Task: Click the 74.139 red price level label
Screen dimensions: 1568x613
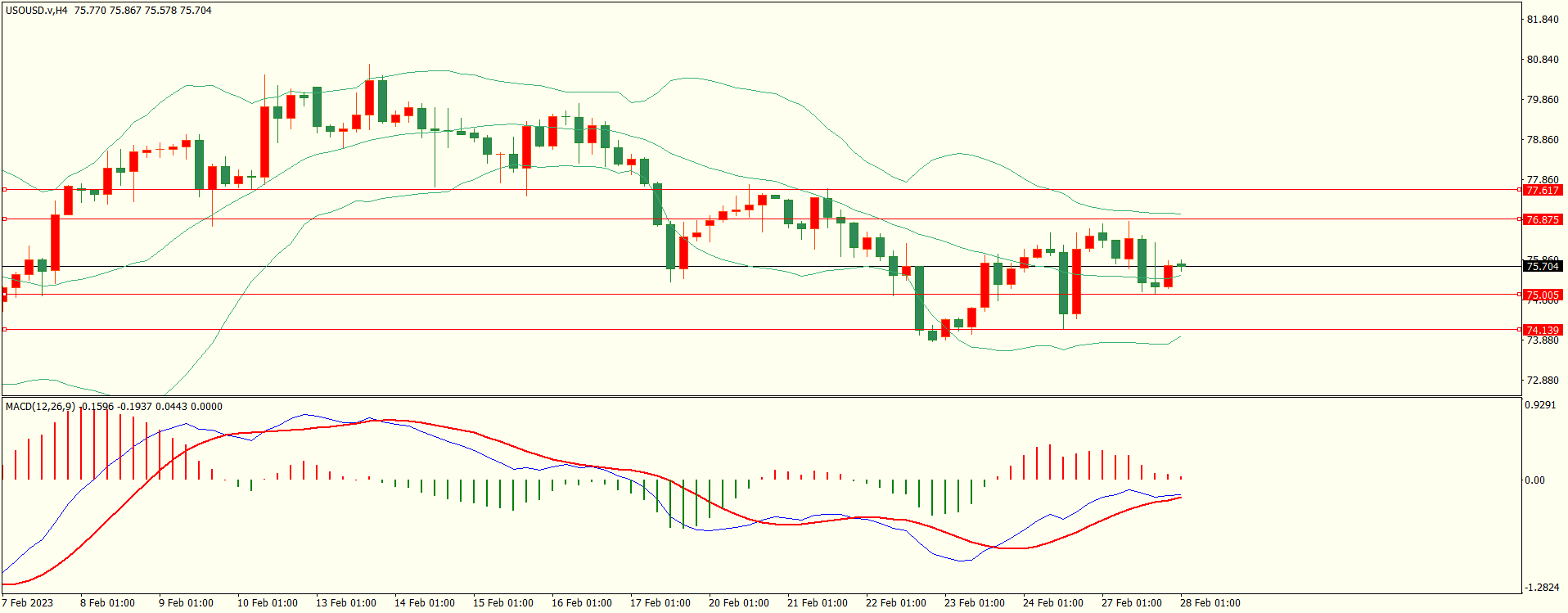Action: point(1543,330)
